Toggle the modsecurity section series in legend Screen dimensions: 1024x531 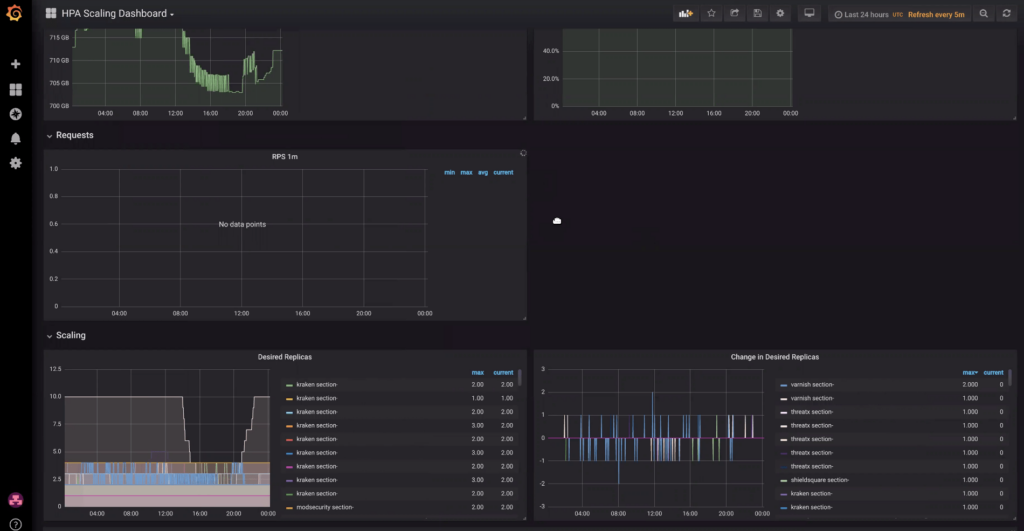tap(325, 507)
